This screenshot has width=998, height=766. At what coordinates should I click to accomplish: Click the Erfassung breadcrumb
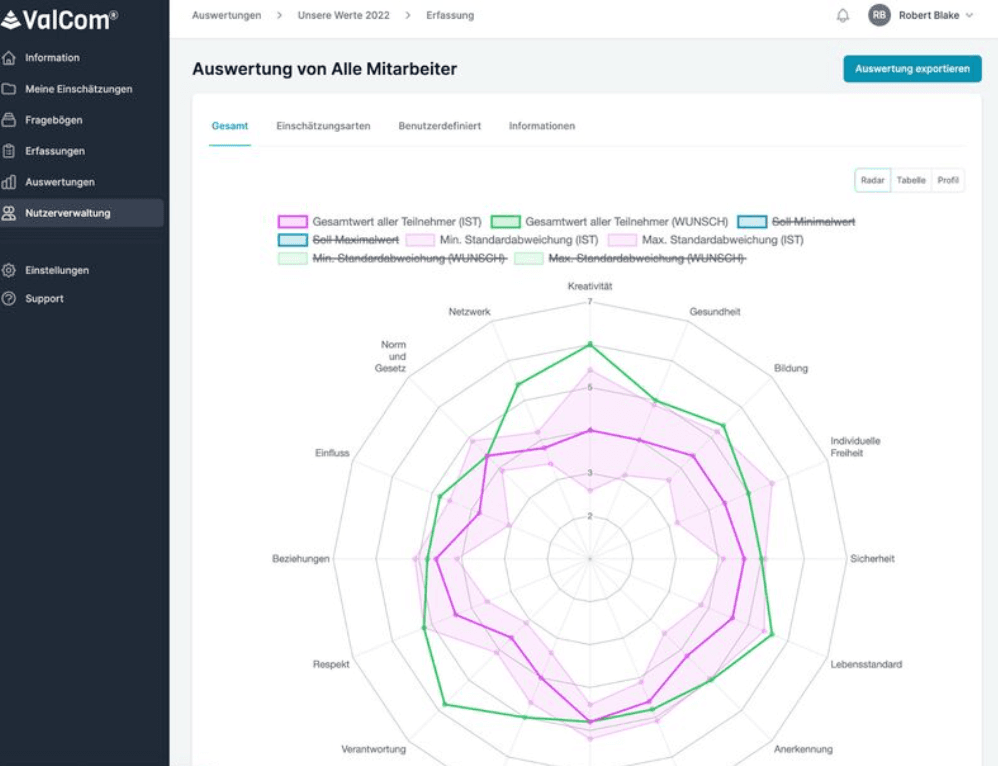450,15
